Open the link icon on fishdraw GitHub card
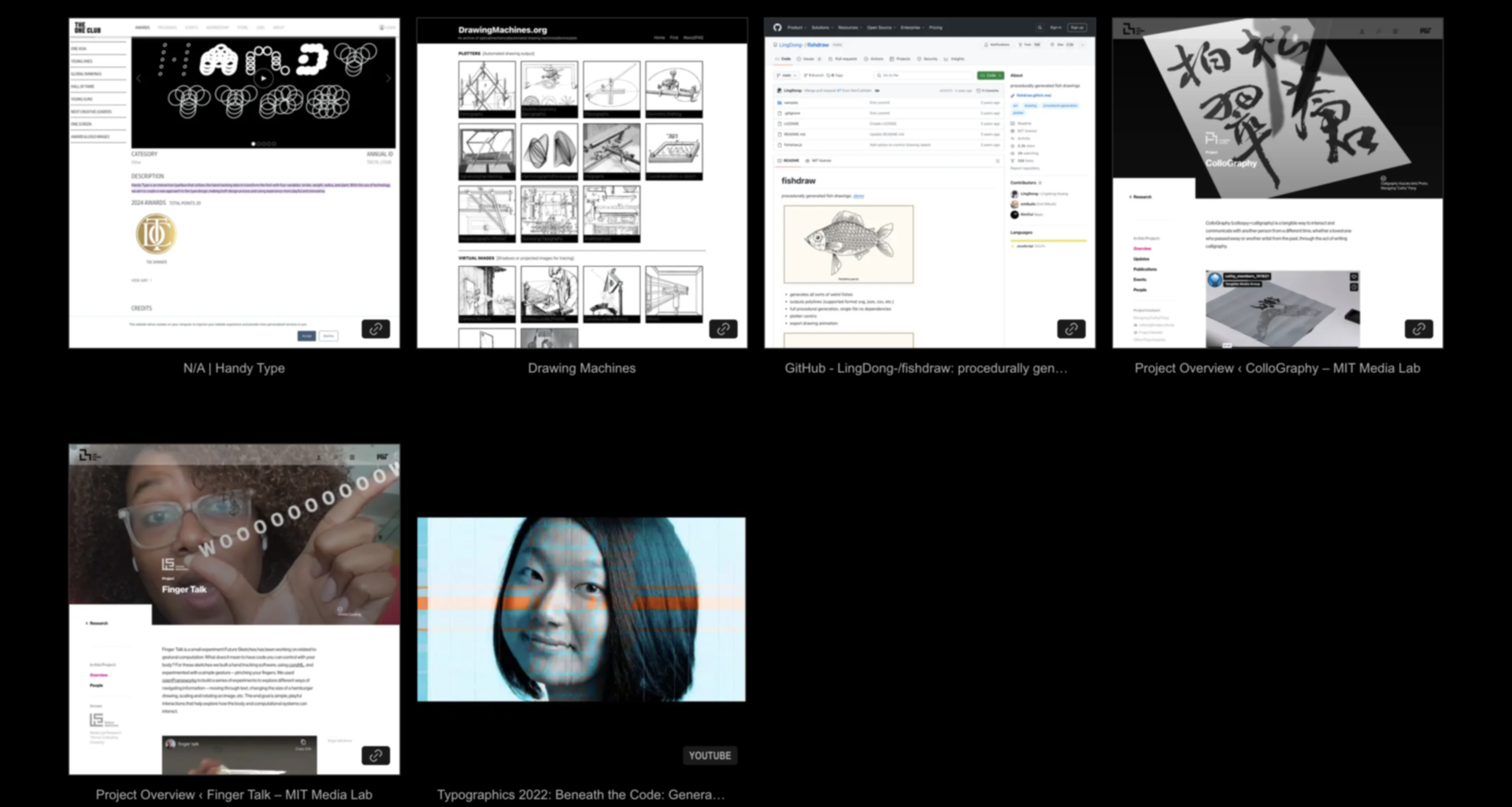Image resolution: width=1512 pixels, height=807 pixels. [1070, 329]
